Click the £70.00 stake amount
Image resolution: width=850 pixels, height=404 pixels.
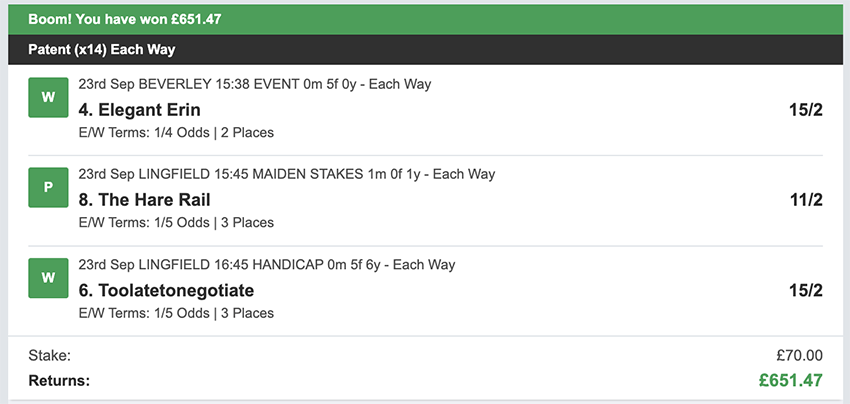(x=798, y=355)
